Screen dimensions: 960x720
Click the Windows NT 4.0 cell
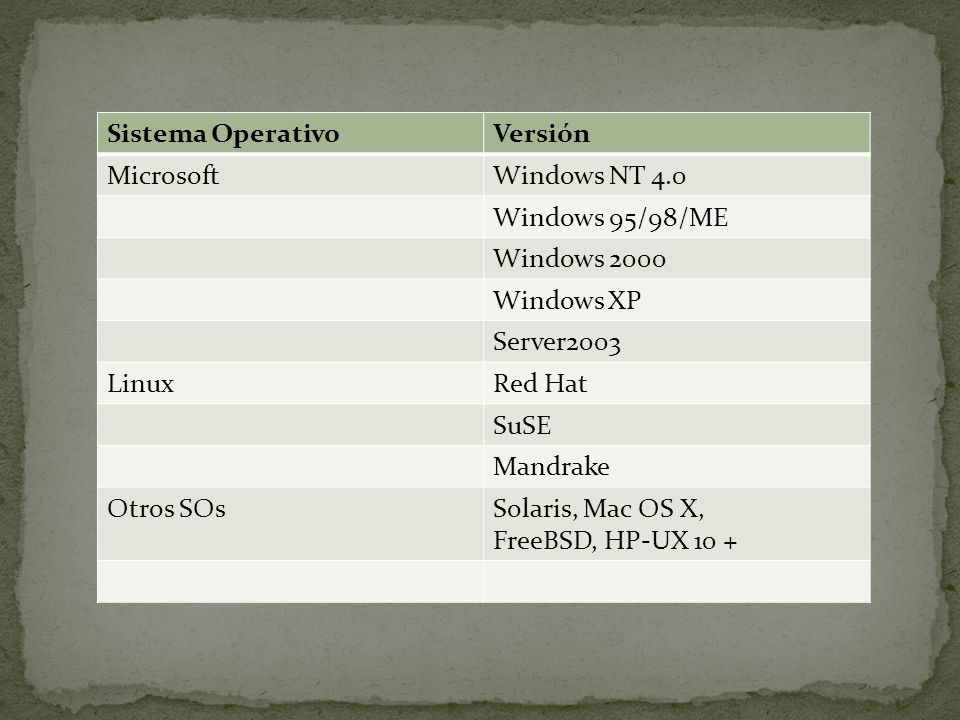677,175
